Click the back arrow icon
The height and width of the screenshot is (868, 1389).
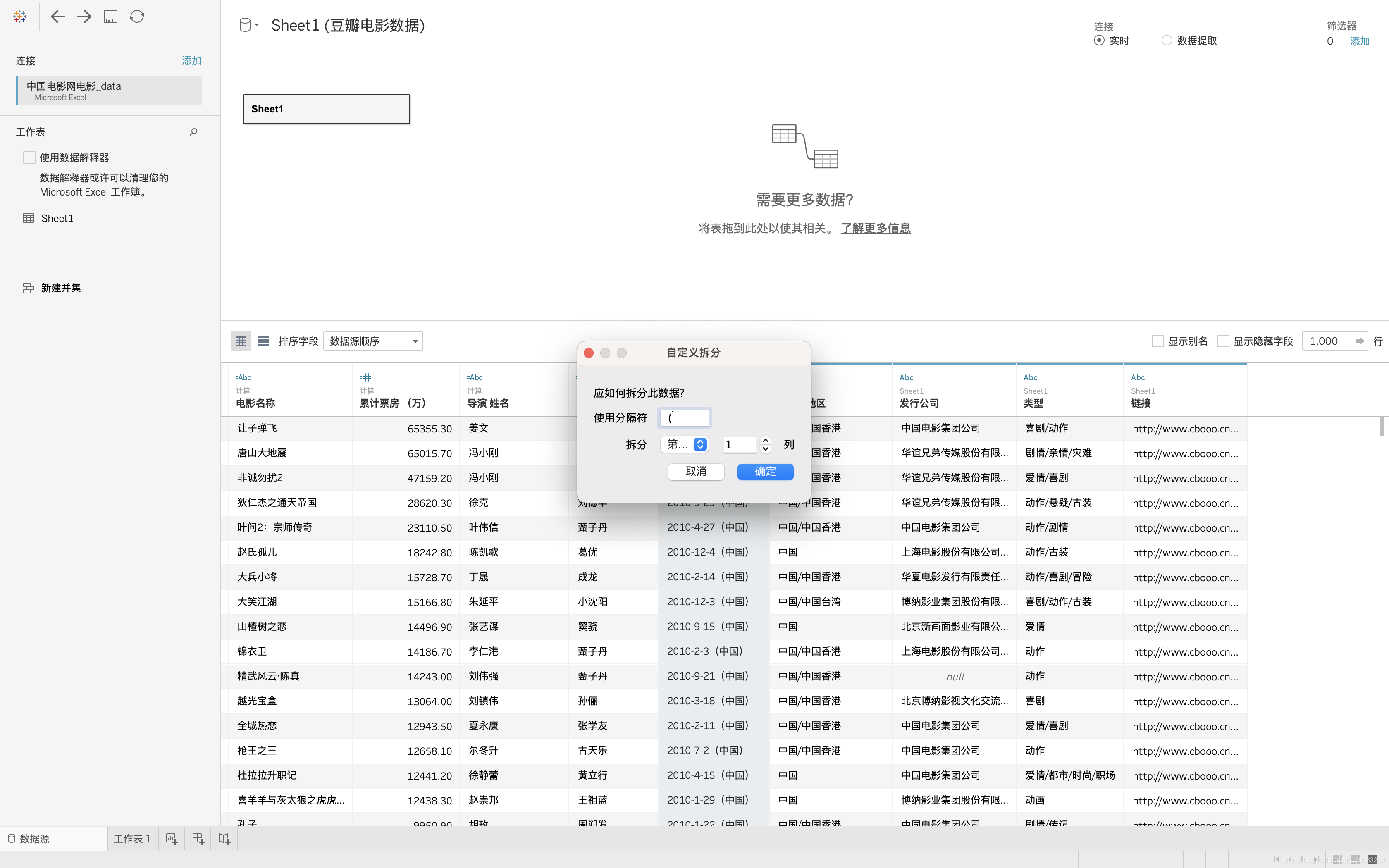(x=57, y=17)
